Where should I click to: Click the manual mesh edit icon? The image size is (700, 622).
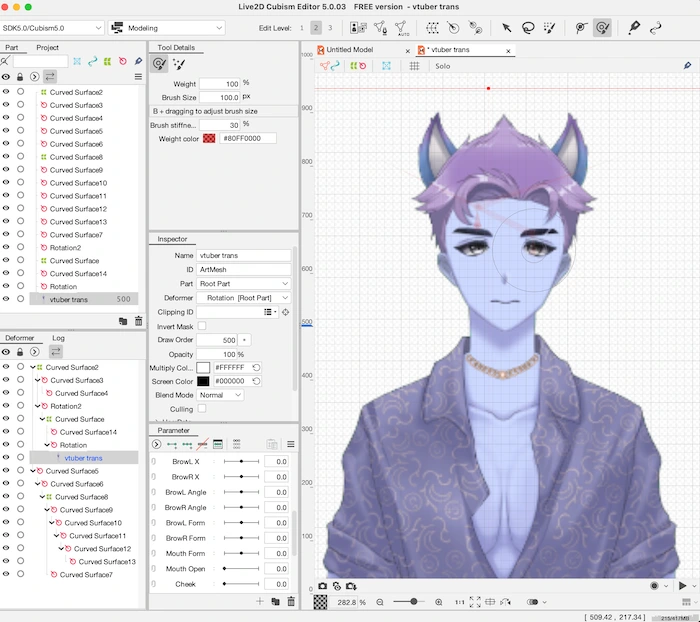pyautogui.click(x=380, y=28)
